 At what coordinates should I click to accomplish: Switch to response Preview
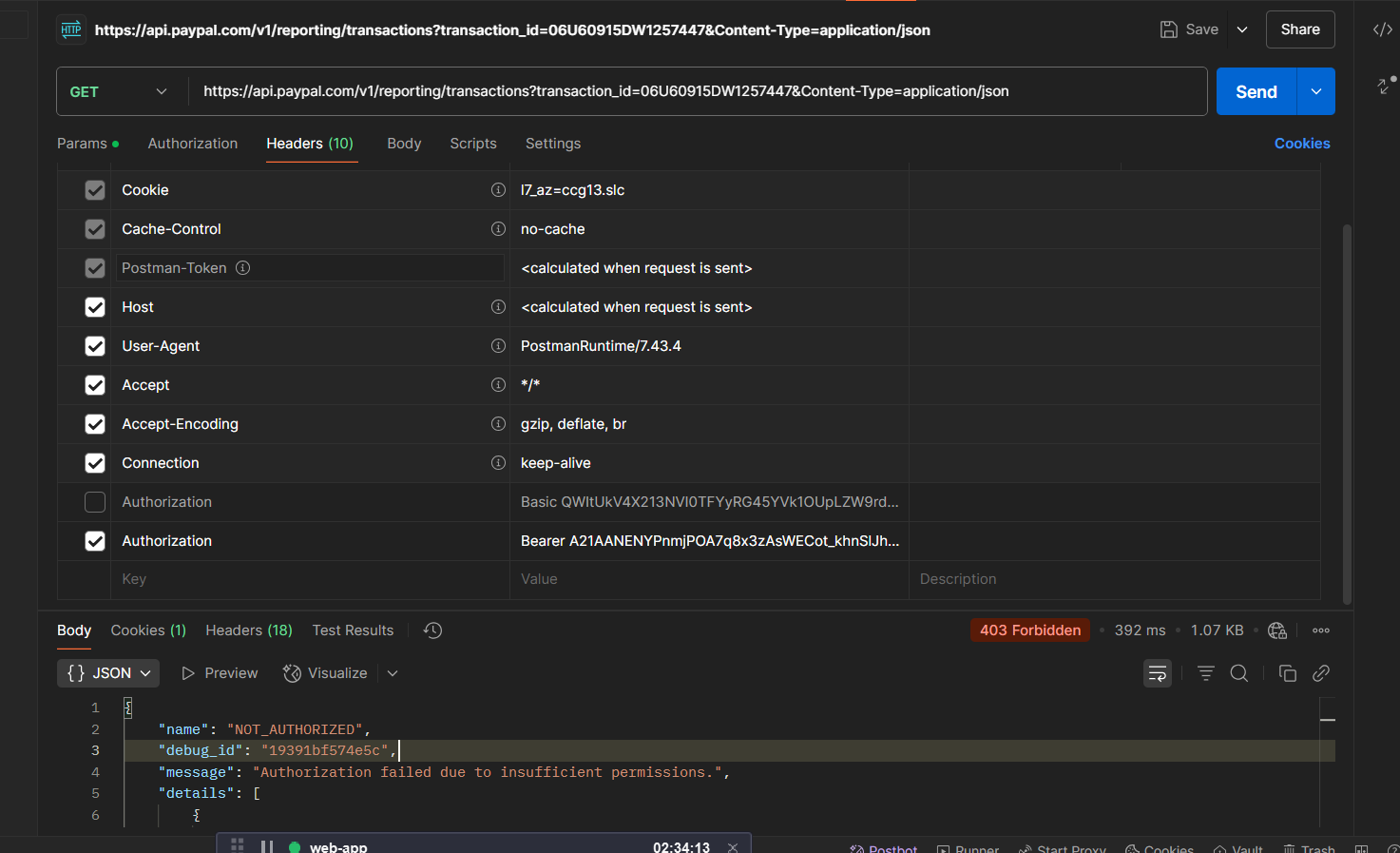point(220,673)
